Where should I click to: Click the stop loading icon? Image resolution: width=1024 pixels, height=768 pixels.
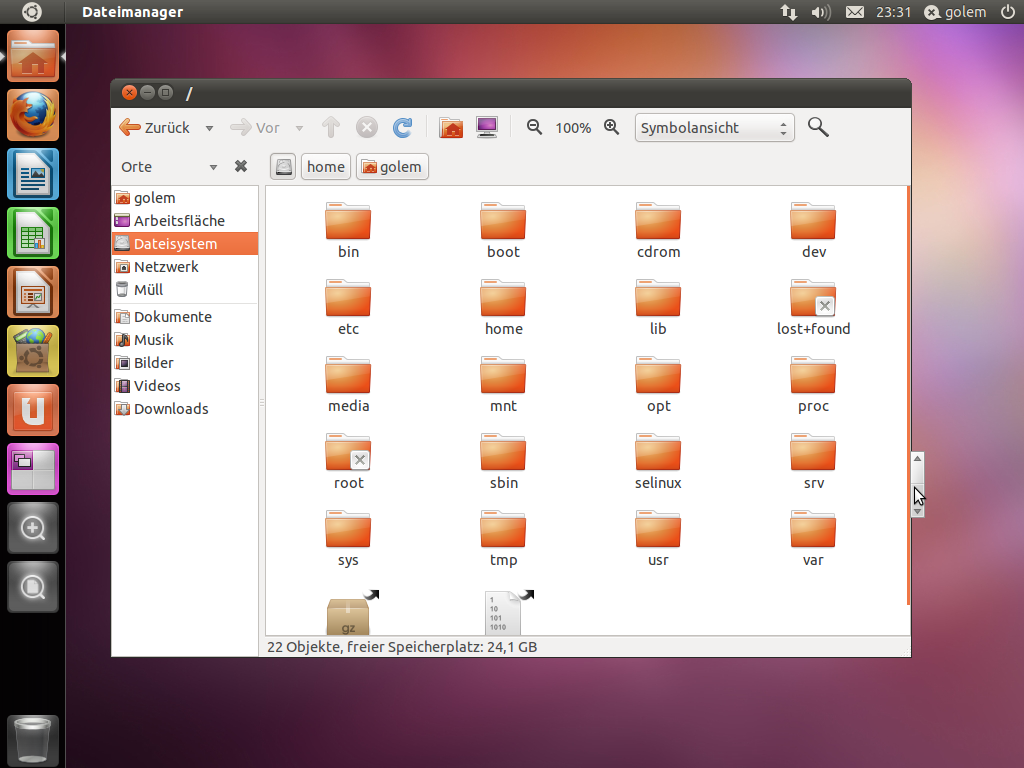(x=367, y=128)
